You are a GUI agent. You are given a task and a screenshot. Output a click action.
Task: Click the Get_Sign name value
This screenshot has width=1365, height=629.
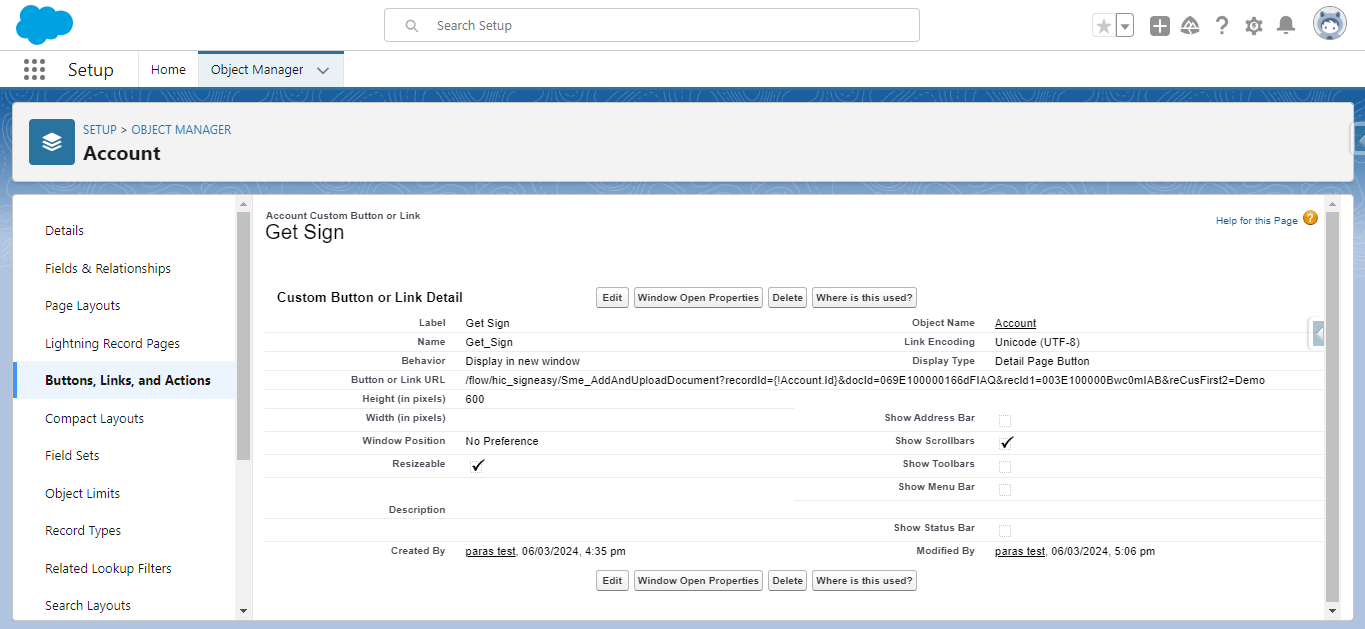tap(487, 342)
